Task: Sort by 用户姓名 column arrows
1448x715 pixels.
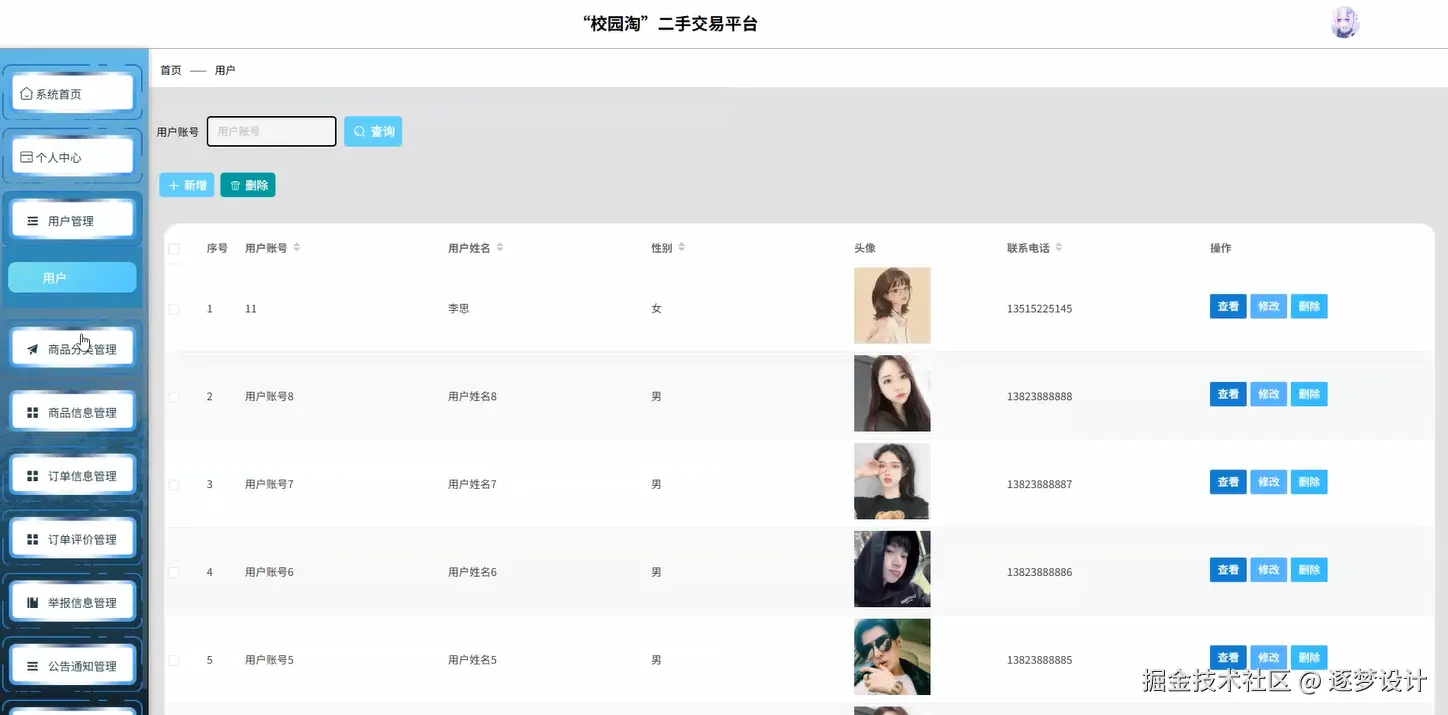Action: [500, 247]
